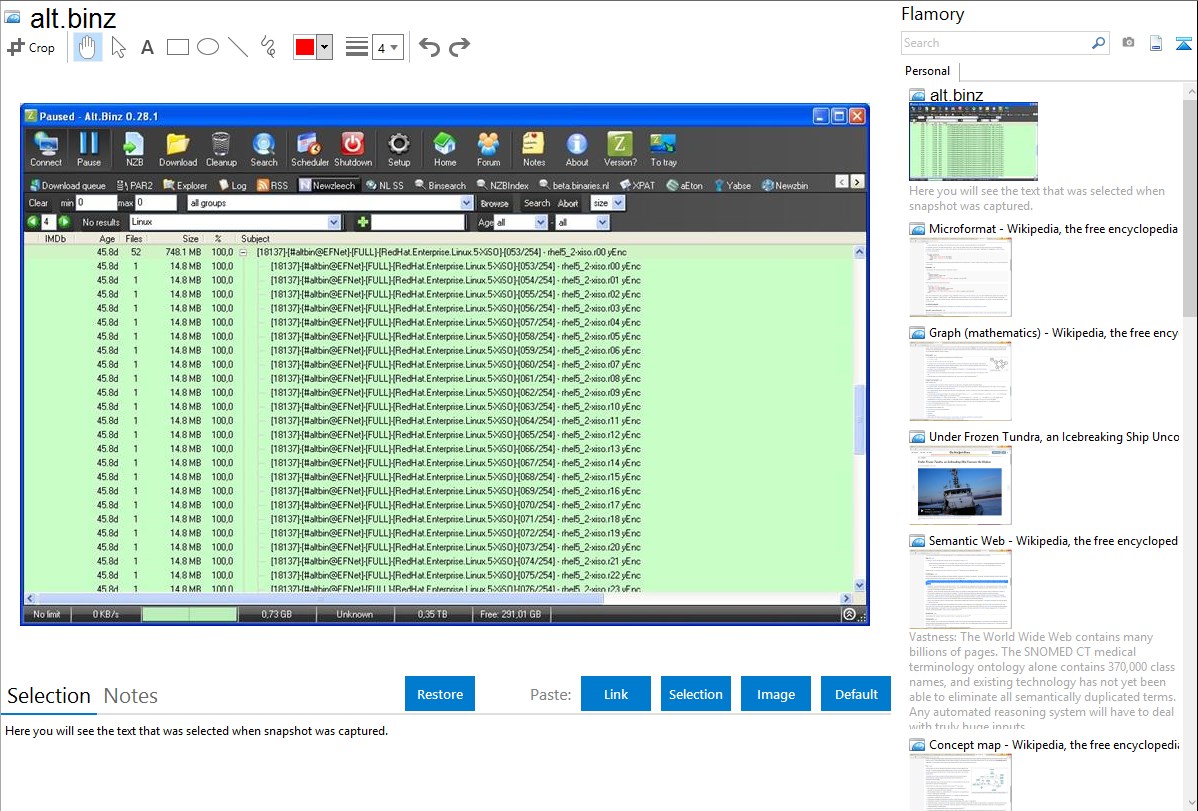Click the Browse button near the search bar
The image size is (1198, 811).
click(x=496, y=203)
